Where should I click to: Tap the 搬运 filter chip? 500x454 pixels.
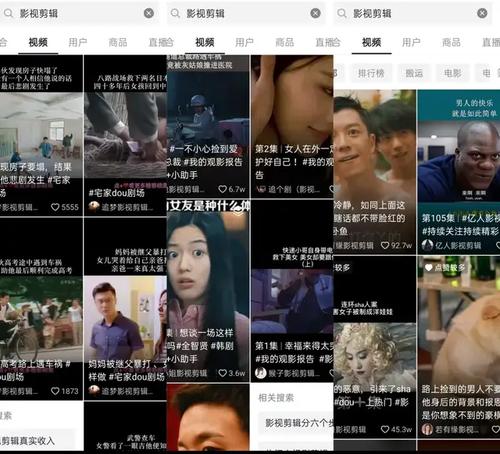[x=414, y=73]
